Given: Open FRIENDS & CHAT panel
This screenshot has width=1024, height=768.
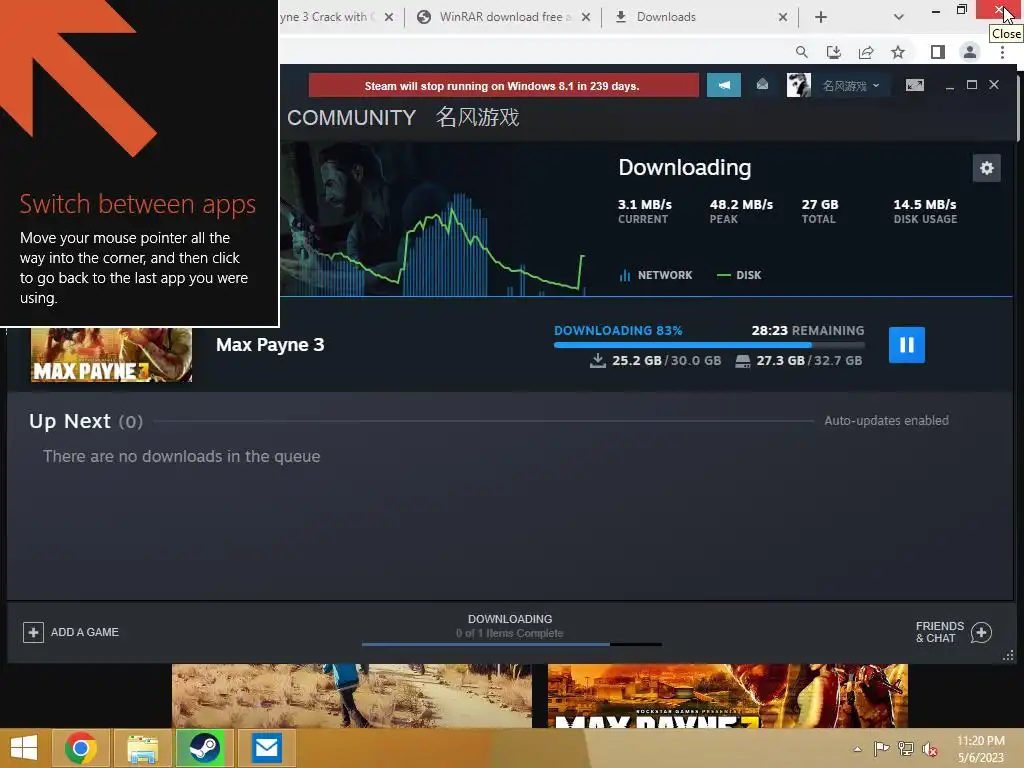Looking at the screenshot, I should [953, 632].
